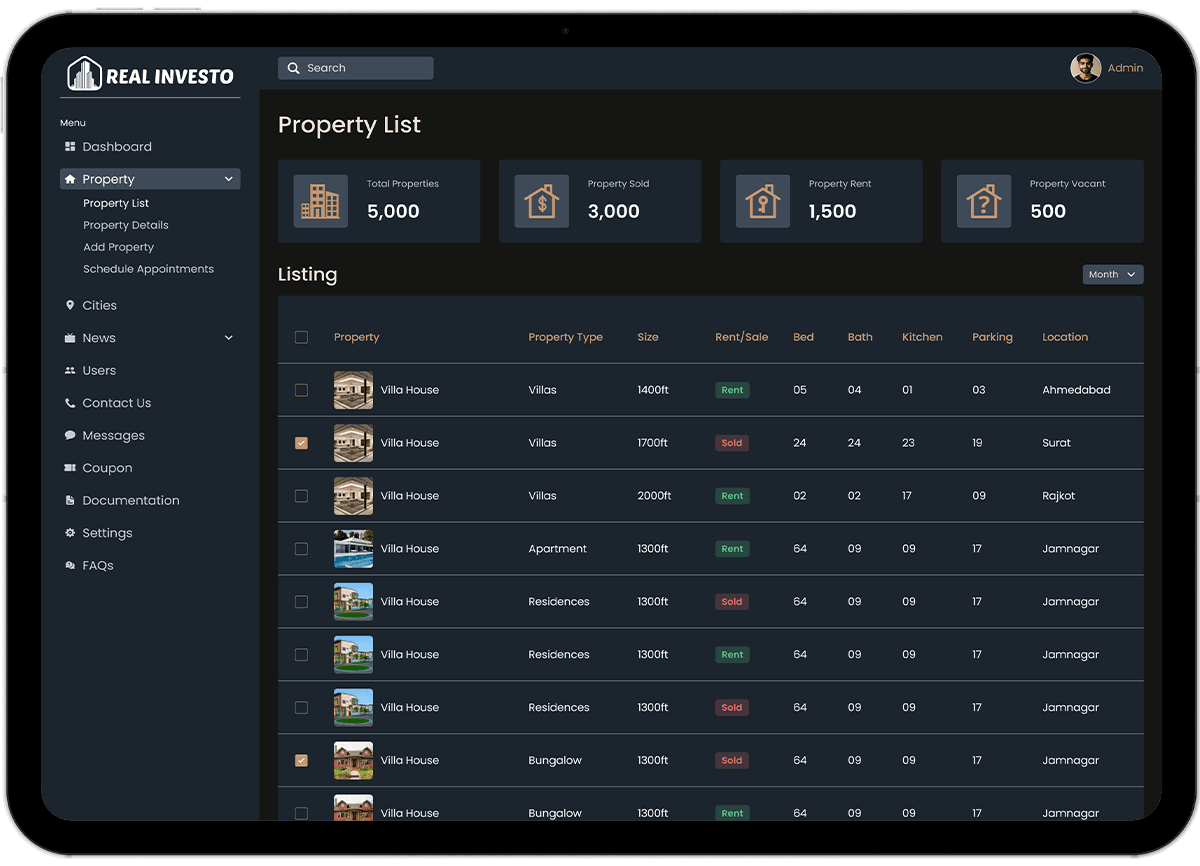This screenshot has width=1200, height=866.
Task: Click the Rent badge in Rajkot row
Action: tap(732, 496)
